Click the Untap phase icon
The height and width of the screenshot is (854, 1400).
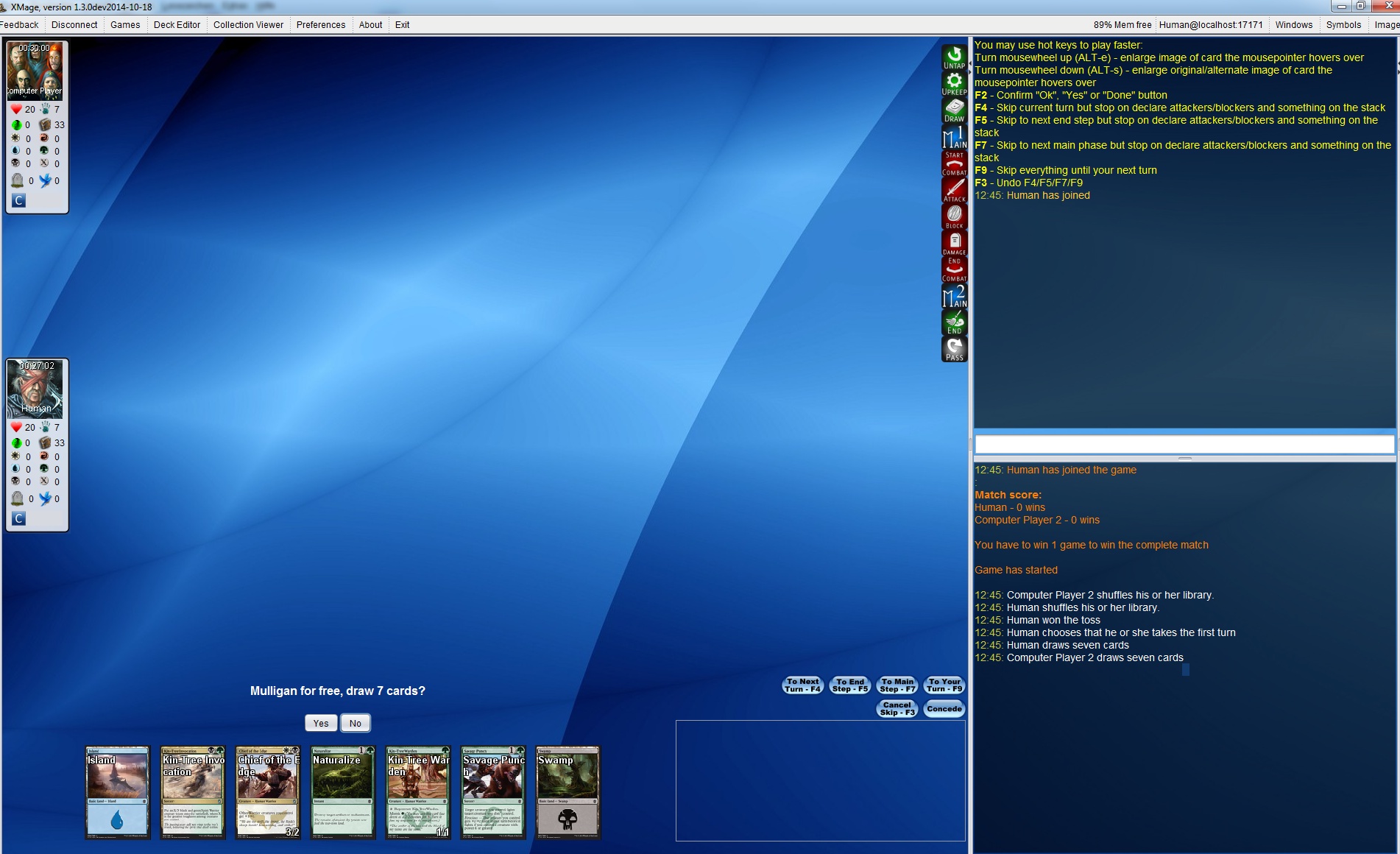(x=954, y=57)
